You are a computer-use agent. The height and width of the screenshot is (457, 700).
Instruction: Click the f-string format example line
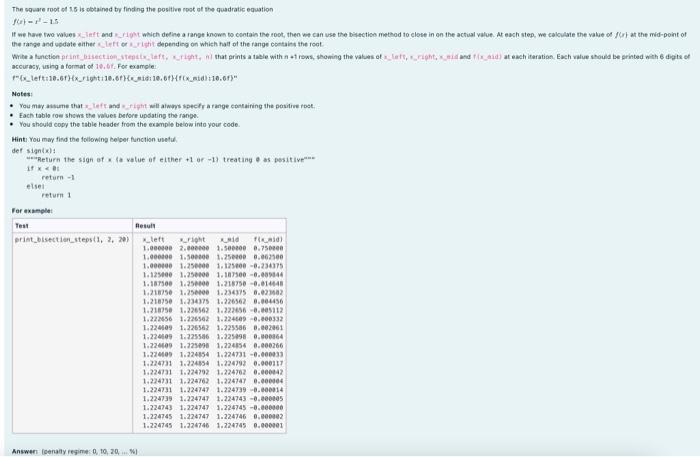tap(125, 78)
